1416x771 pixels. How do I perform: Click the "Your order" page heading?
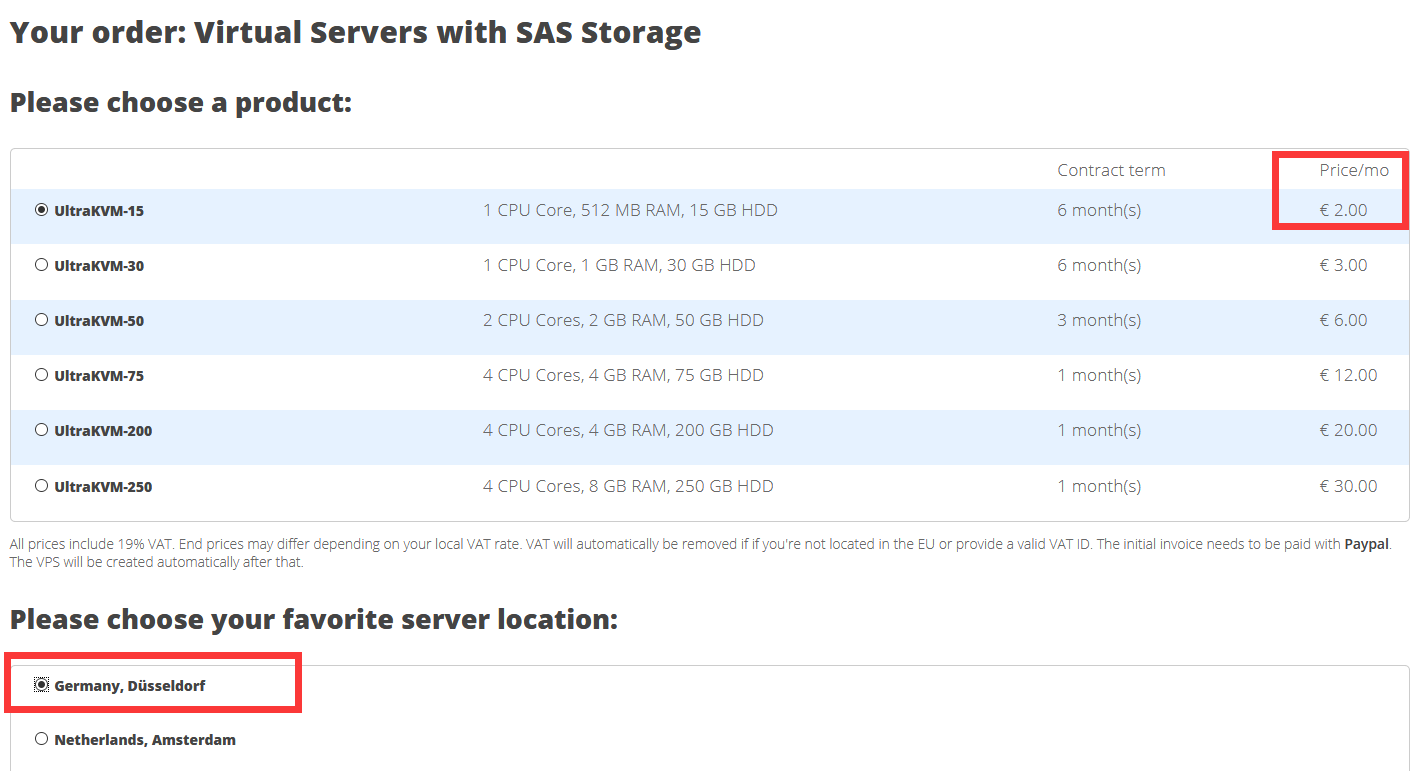click(x=355, y=32)
